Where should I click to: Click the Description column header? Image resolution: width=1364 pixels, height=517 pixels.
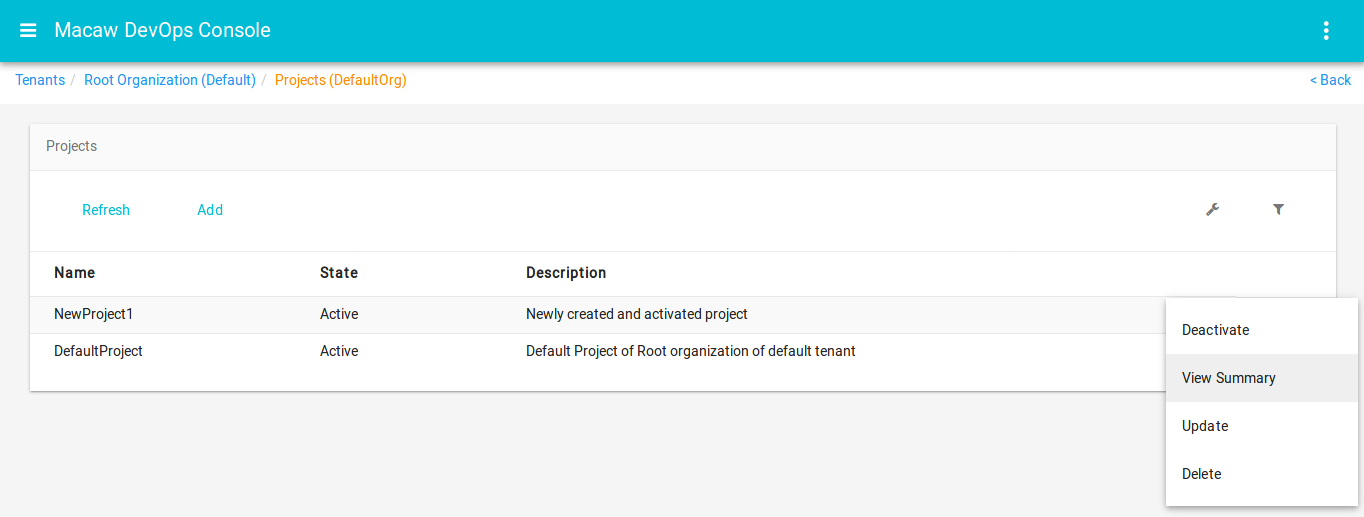point(566,273)
